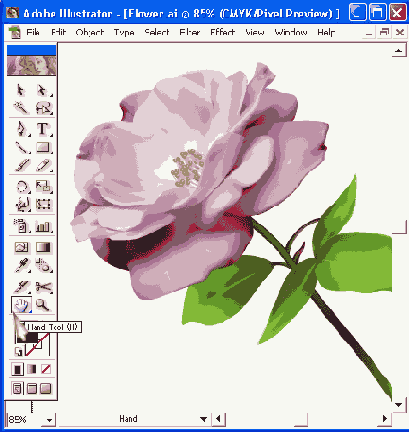Pick the Direct Selection arrow tool
The width and height of the screenshot is (409, 432).
coord(43,90)
